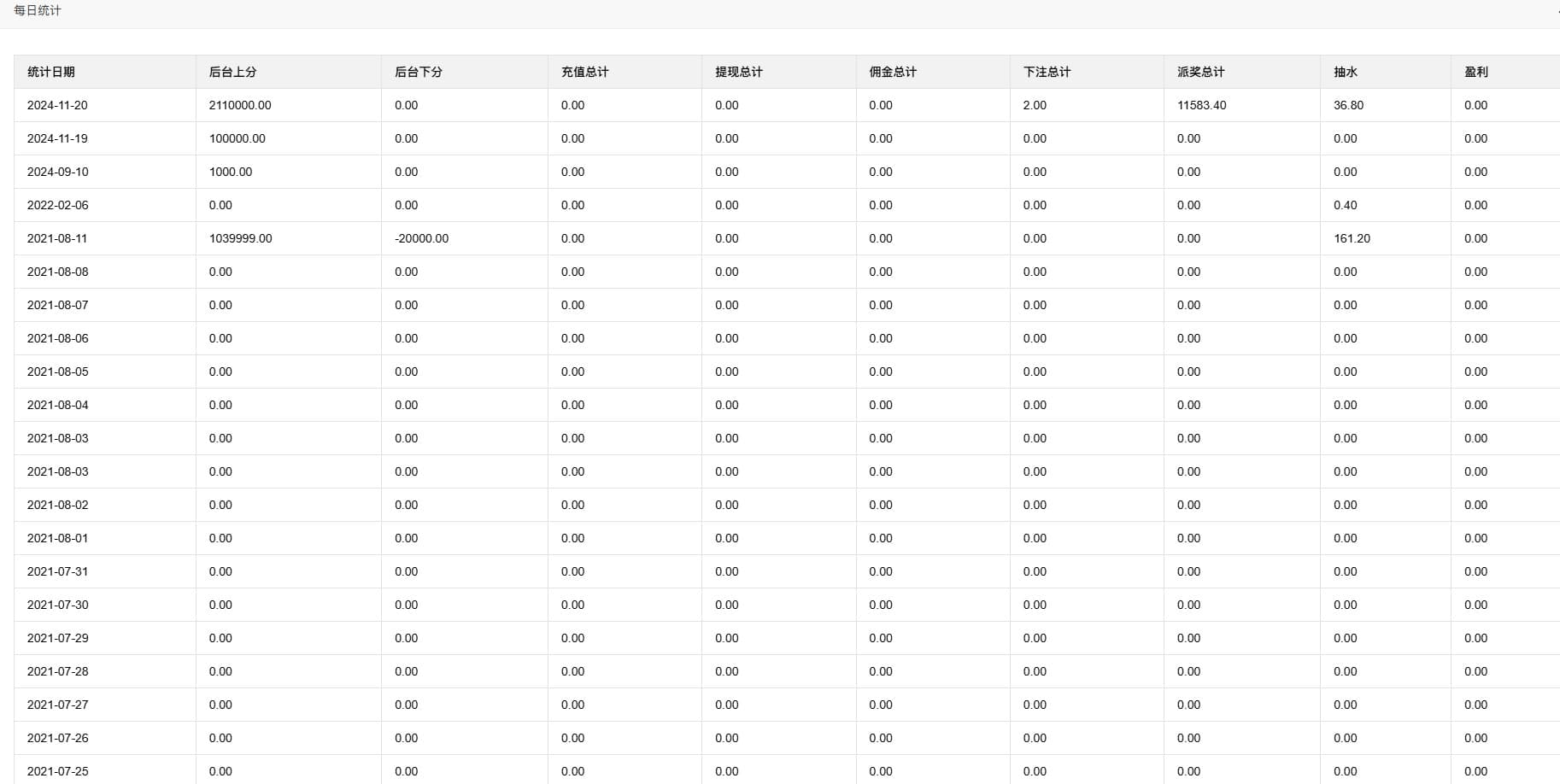Click the 161.20 抽水 value
The height and width of the screenshot is (784, 1560).
tap(1352, 238)
